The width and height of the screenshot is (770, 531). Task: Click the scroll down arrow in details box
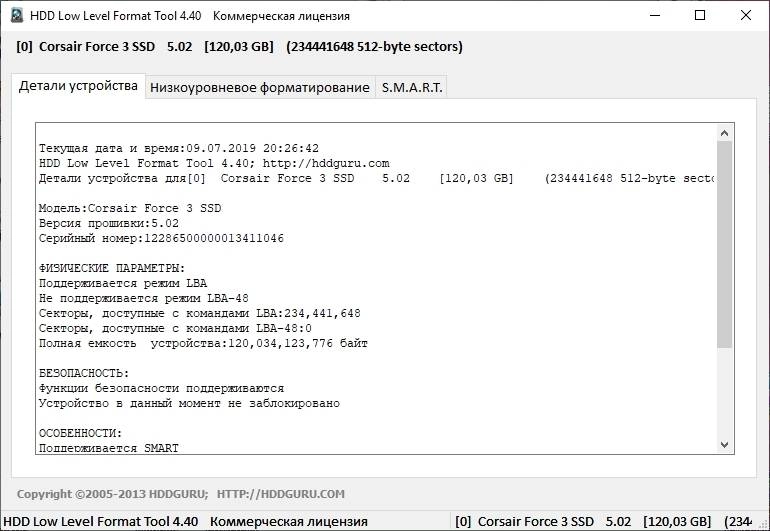pos(724,445)
